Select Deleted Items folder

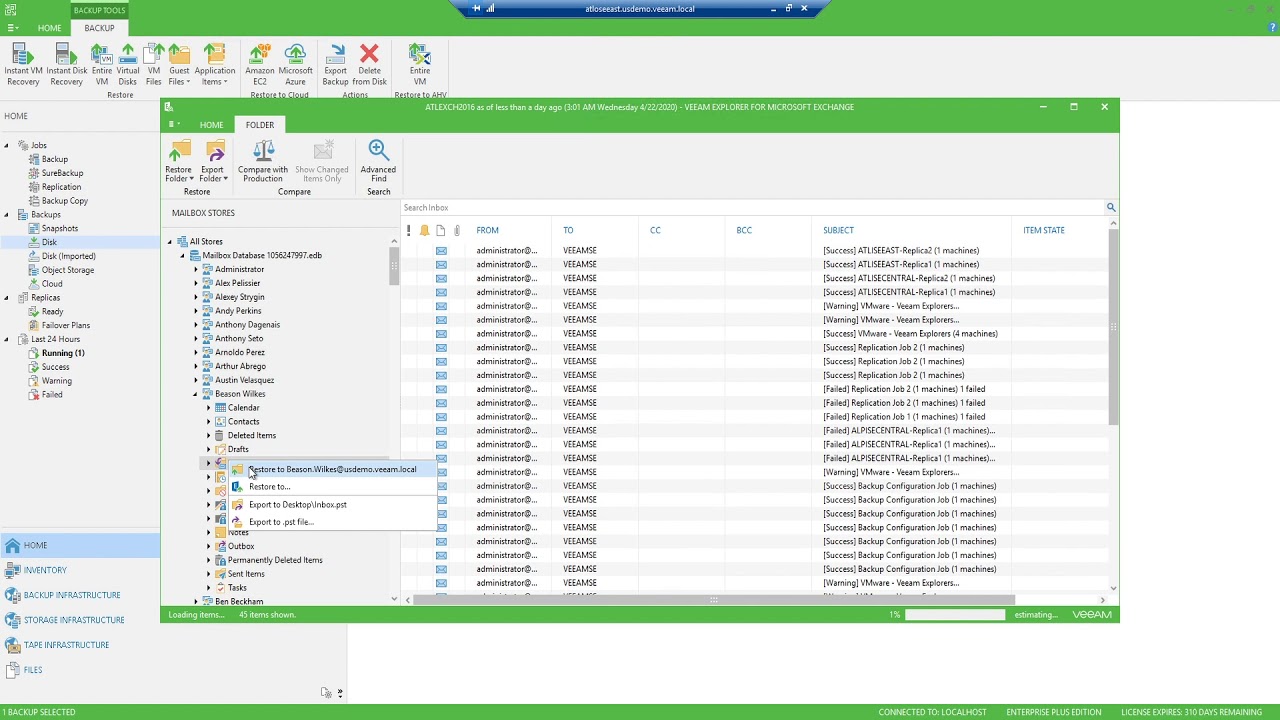pyautogui.click(x=251, y=435)
